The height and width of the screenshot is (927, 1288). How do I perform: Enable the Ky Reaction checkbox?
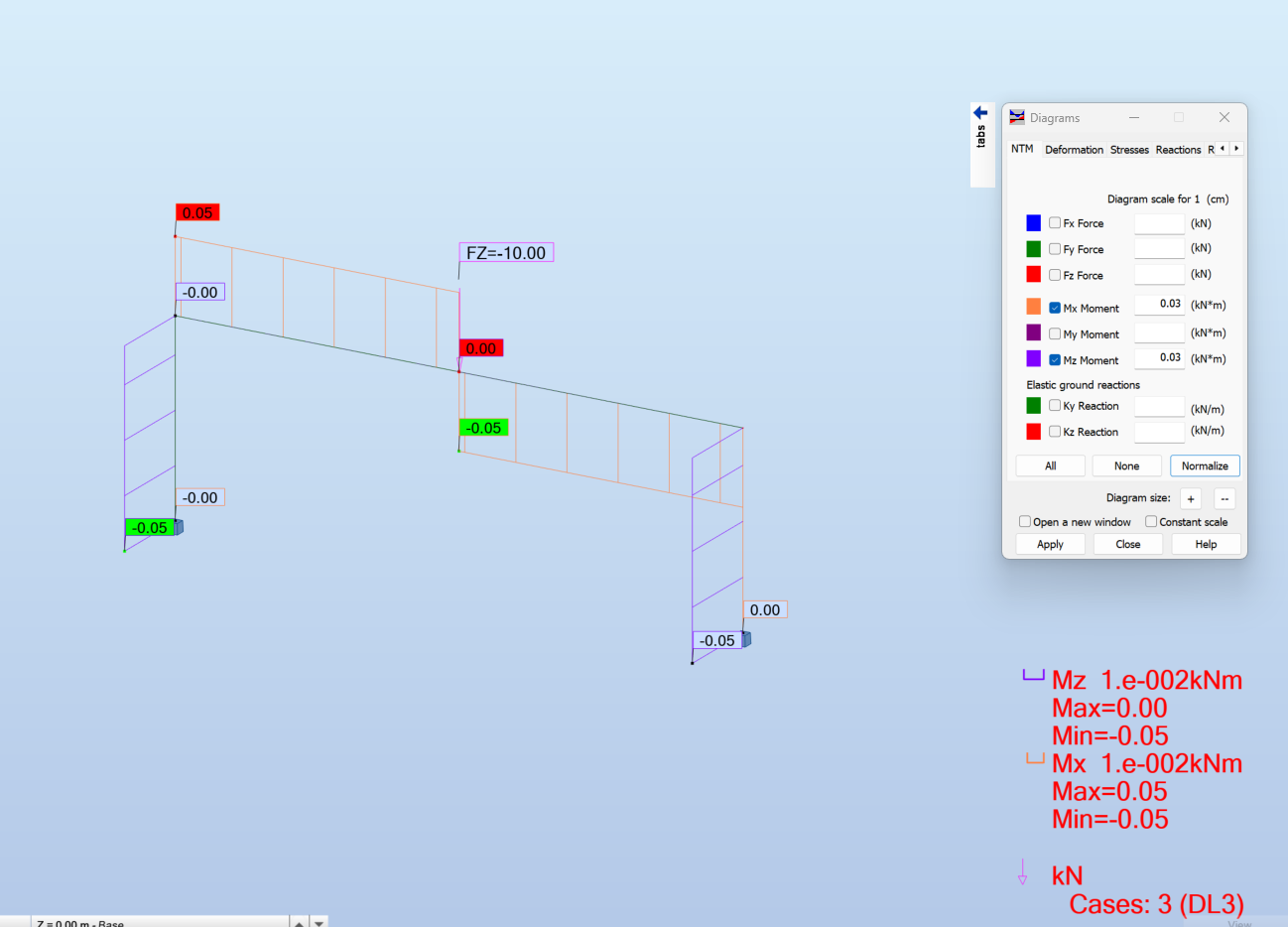tap(1055, 405)
